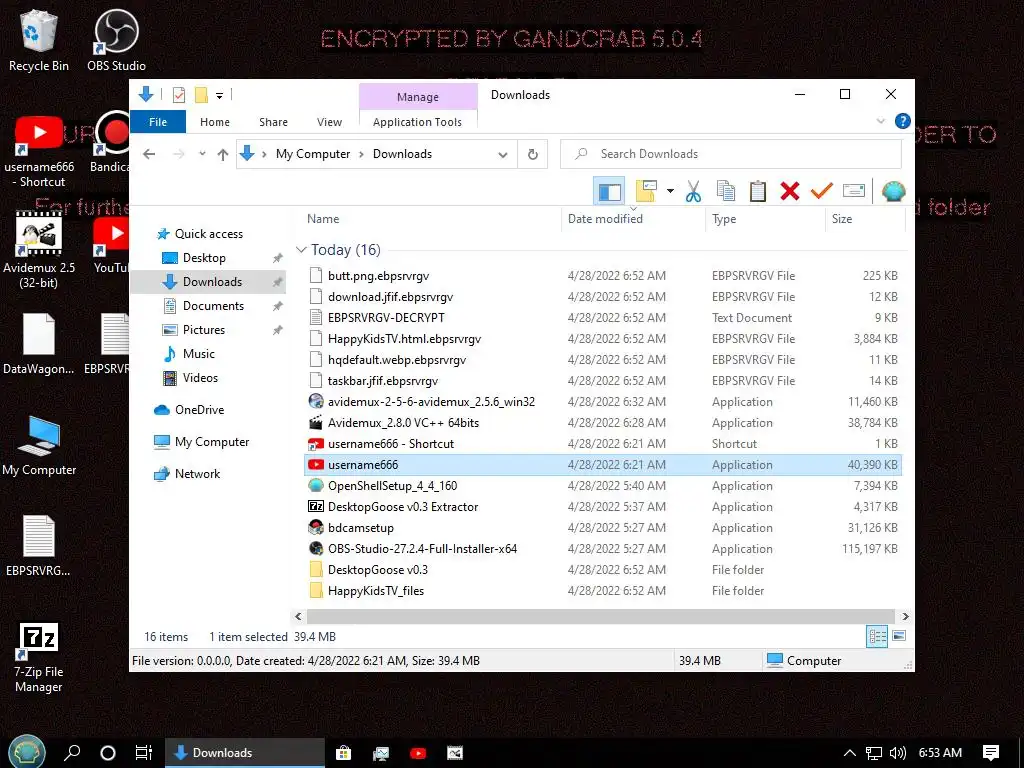The image size is (1024, 768).
Task: Click the Manage contextual tab
Action: (x=418, y=97)
